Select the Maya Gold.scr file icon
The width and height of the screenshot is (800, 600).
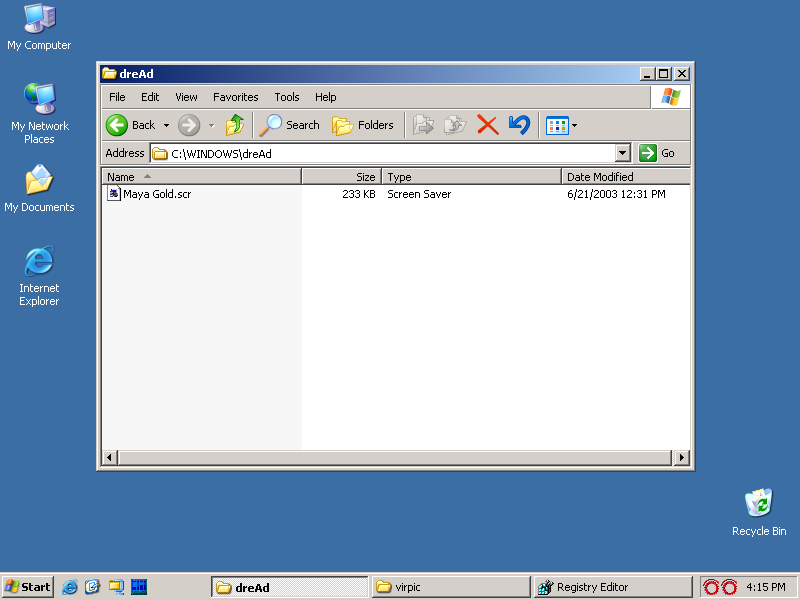coord(114,194)
